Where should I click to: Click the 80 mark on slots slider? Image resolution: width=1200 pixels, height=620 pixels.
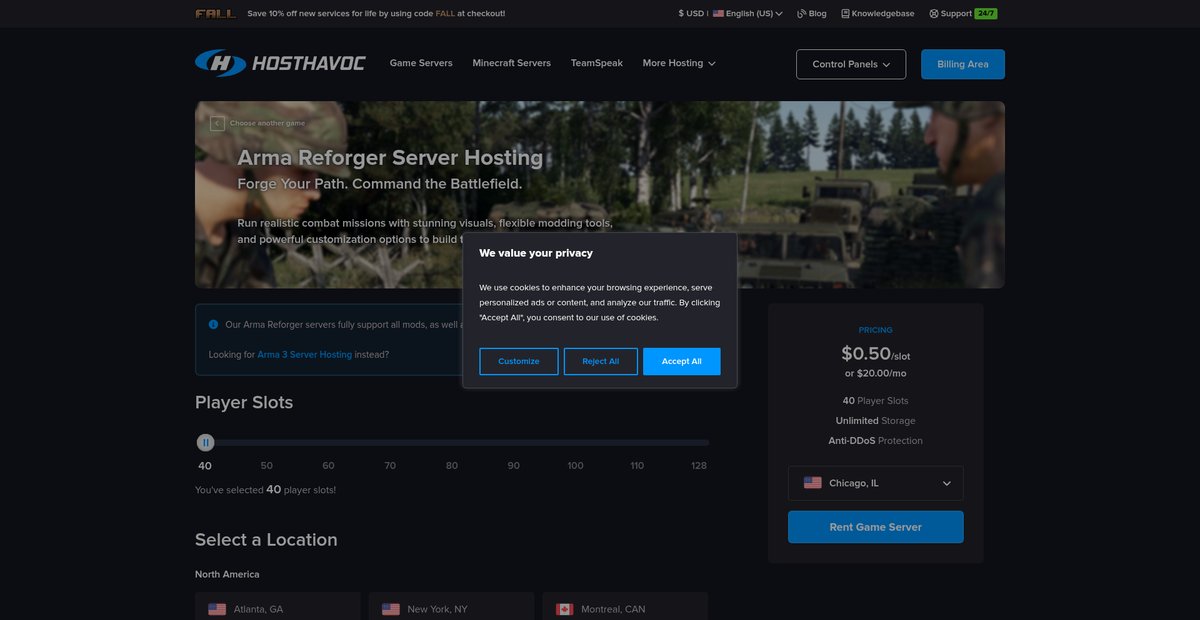click(452, 466)
